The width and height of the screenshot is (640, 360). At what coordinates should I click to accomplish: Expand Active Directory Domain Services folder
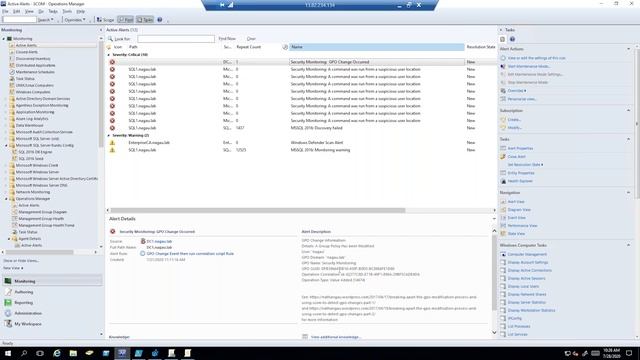click(x=6, y=99)
